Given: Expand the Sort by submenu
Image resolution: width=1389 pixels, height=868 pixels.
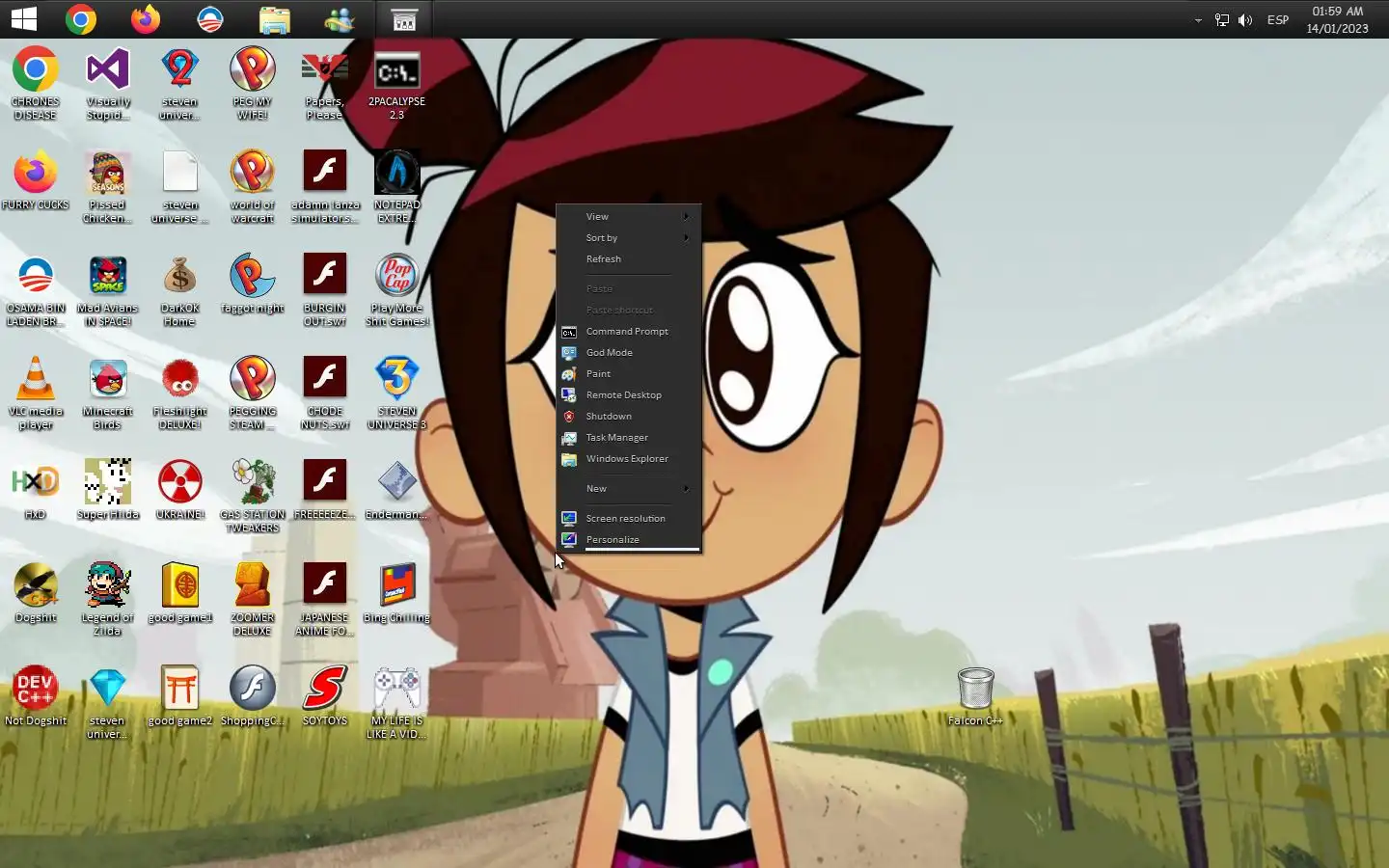Looking at the screenshot, I should pos(629,237).
